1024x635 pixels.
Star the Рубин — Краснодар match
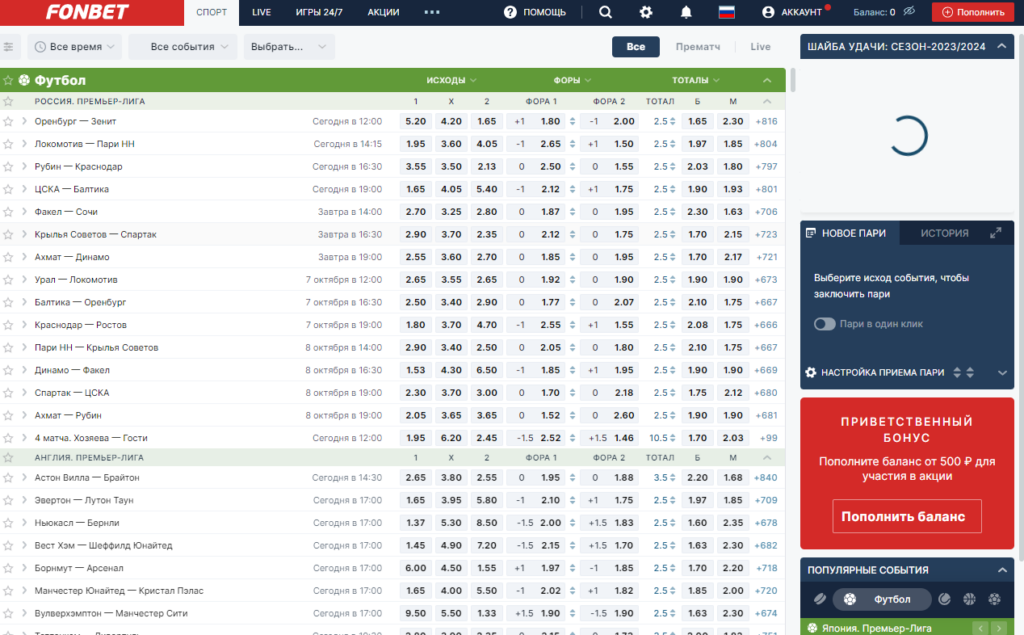click(8, 167)
